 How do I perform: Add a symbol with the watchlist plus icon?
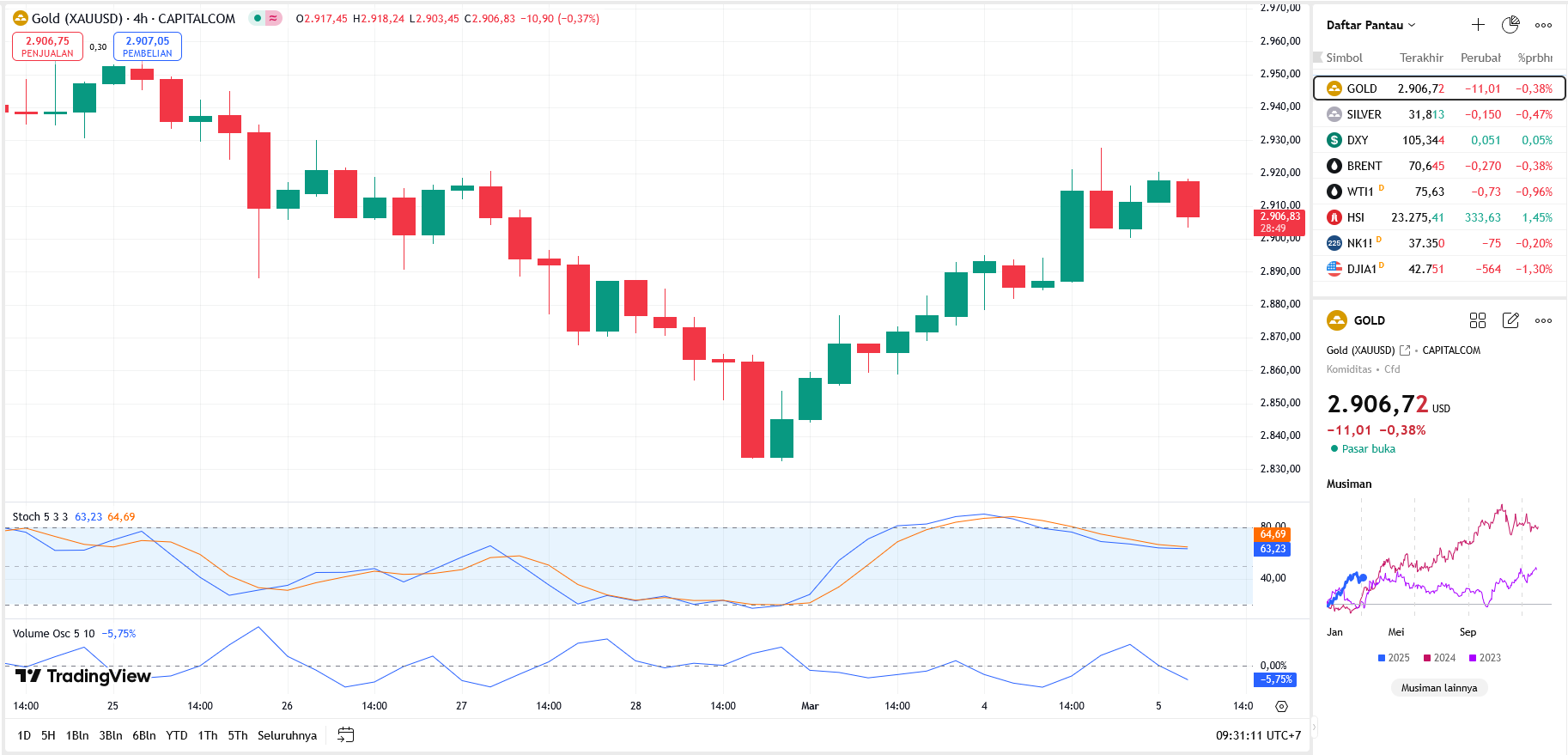click(x=1478, y=25)
